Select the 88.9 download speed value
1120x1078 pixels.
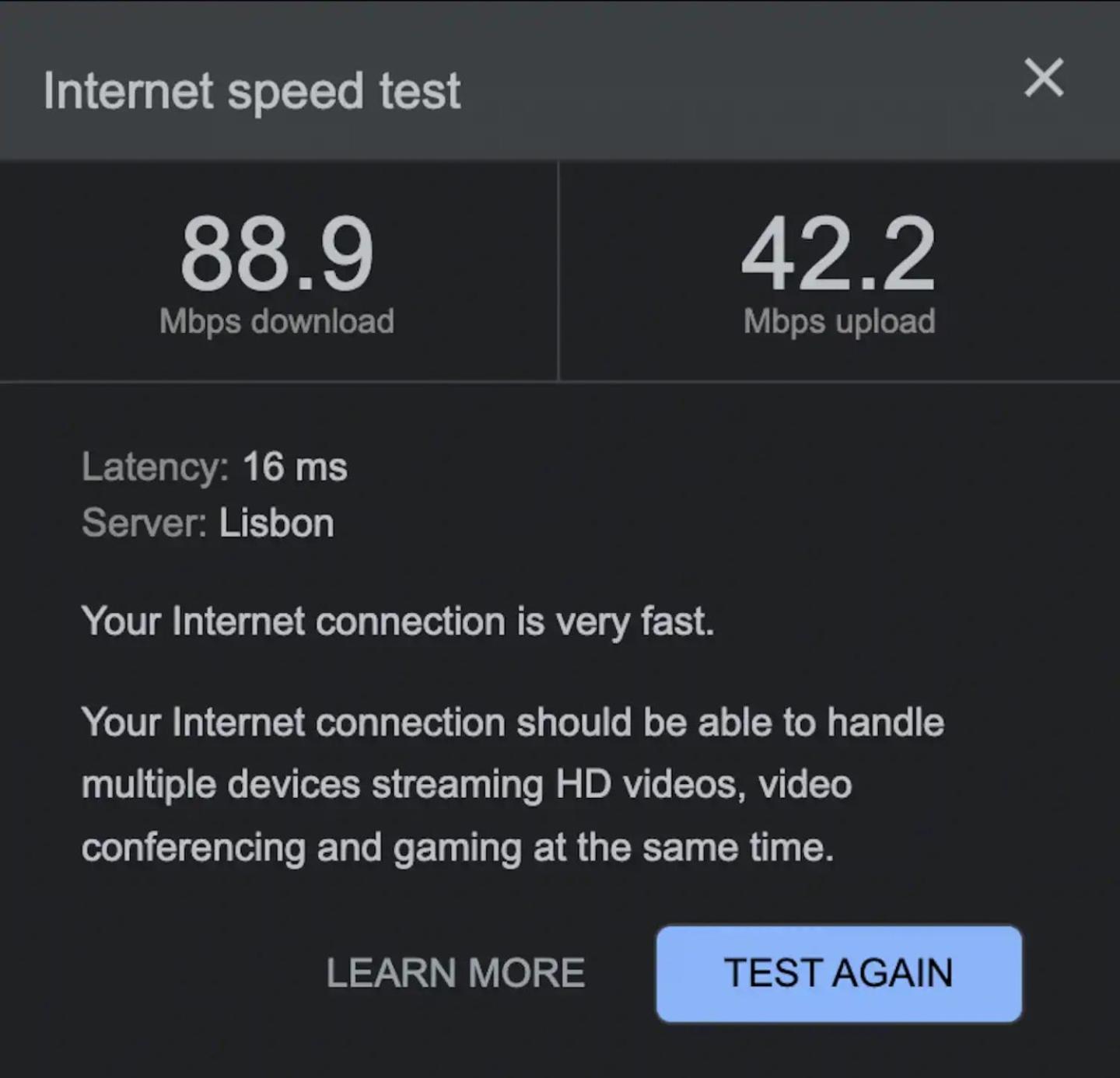pyautogui.click(x=278, y=254)
